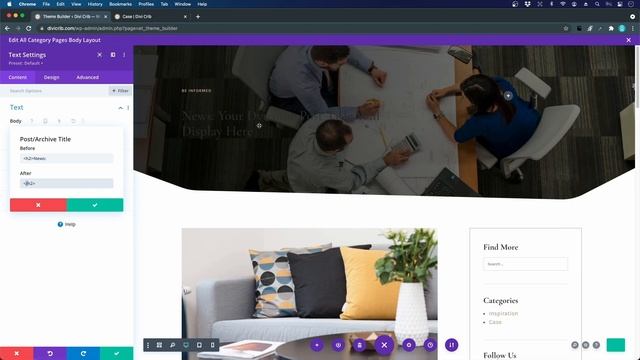Image resolution: width=640 pixels, height=360 pixels.
Task: Open the Help link
Action: click(67, 224)
